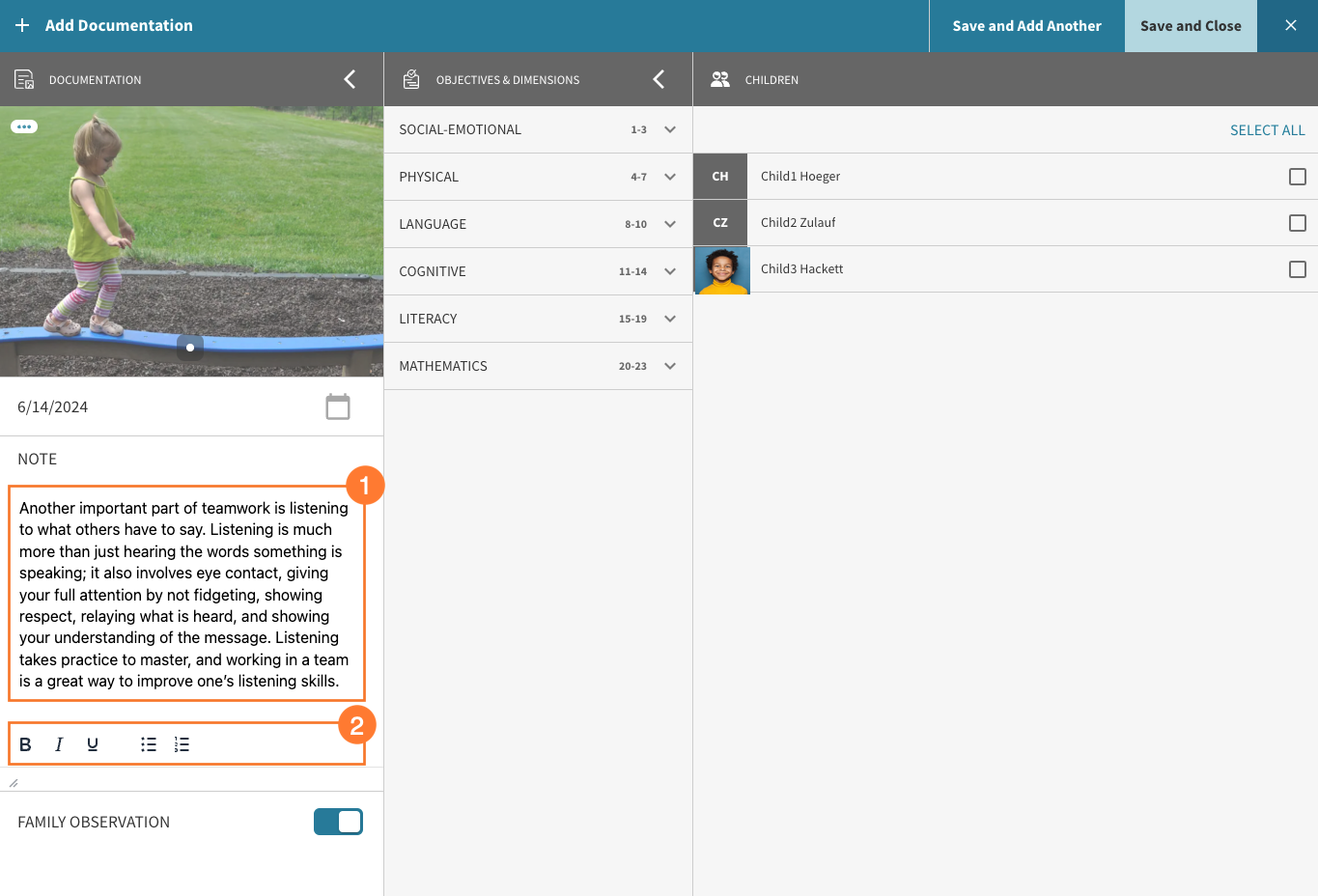Image resolution: width=1318 pixels, height=896 pixels.
Task: Apply italic formatting to note text
Action: pos(58,743)
